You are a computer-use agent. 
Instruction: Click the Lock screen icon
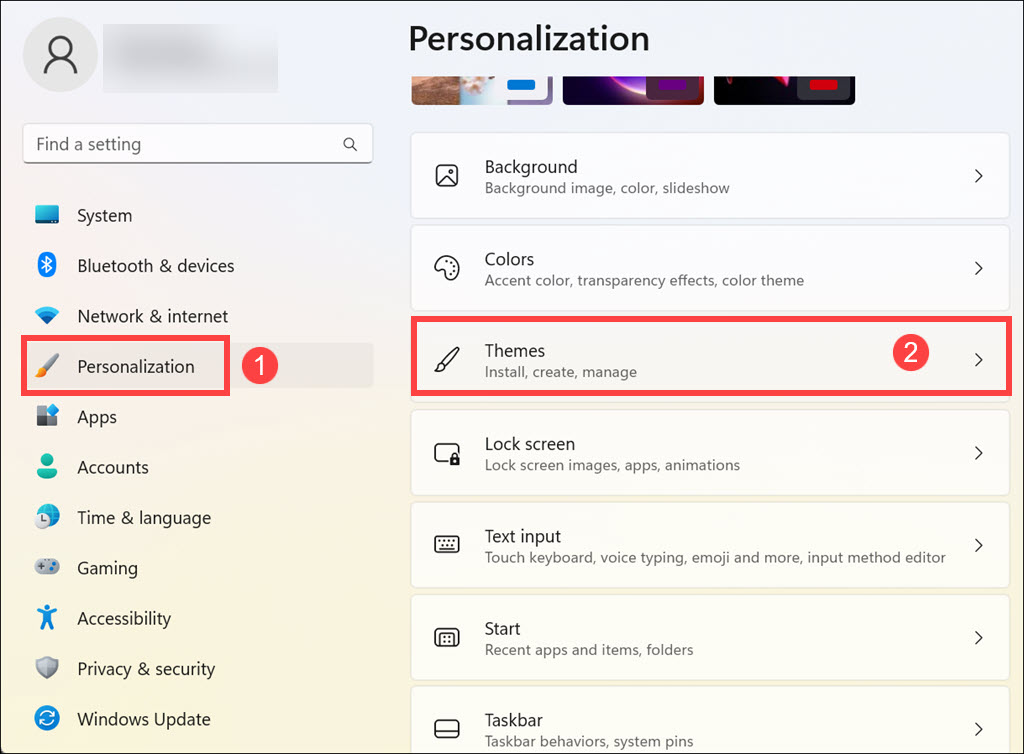tap(447, 454)
